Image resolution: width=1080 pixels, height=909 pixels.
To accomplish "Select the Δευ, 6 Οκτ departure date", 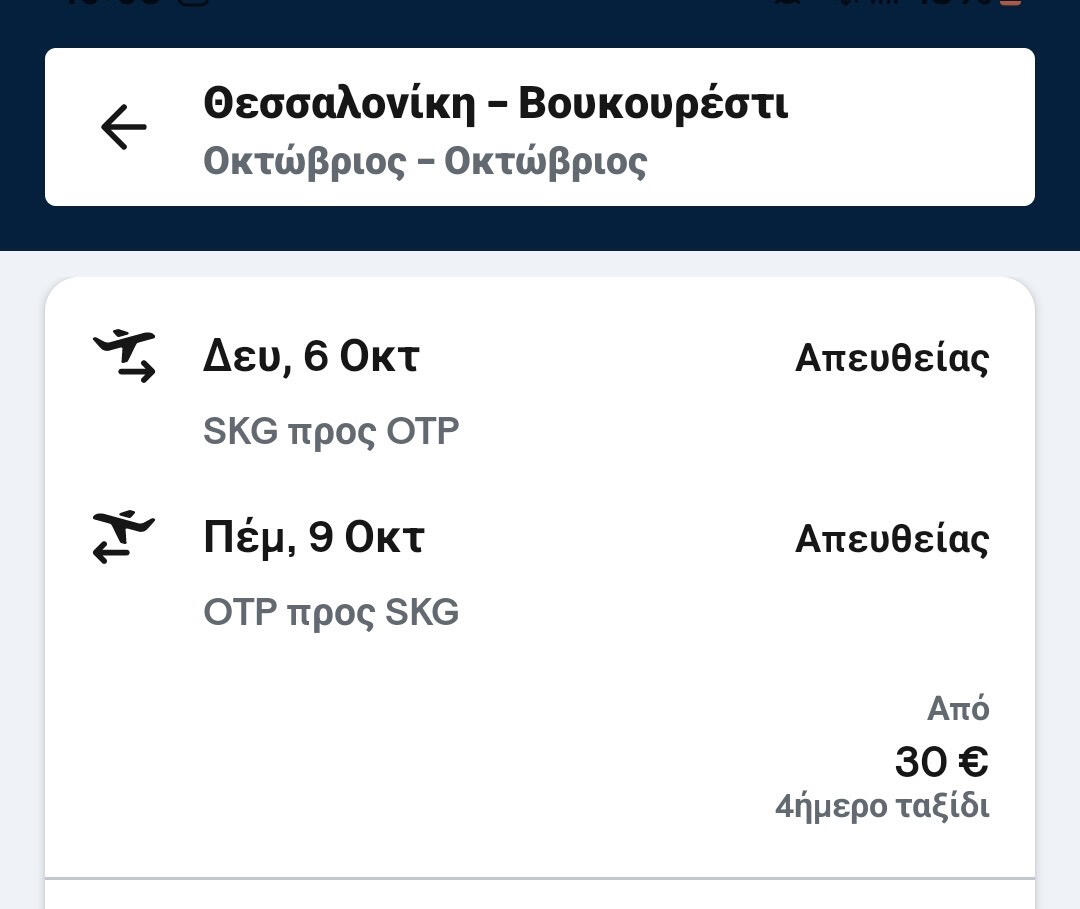I will coord(311,357).
